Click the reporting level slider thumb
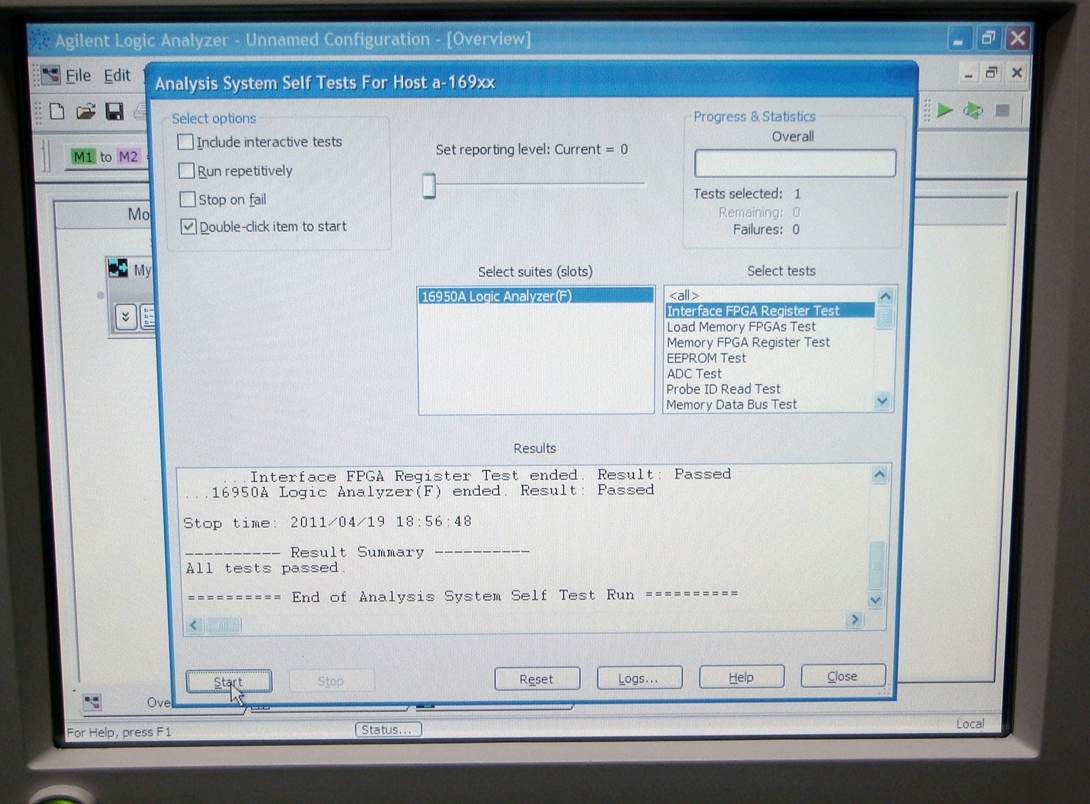 [429, 186]
